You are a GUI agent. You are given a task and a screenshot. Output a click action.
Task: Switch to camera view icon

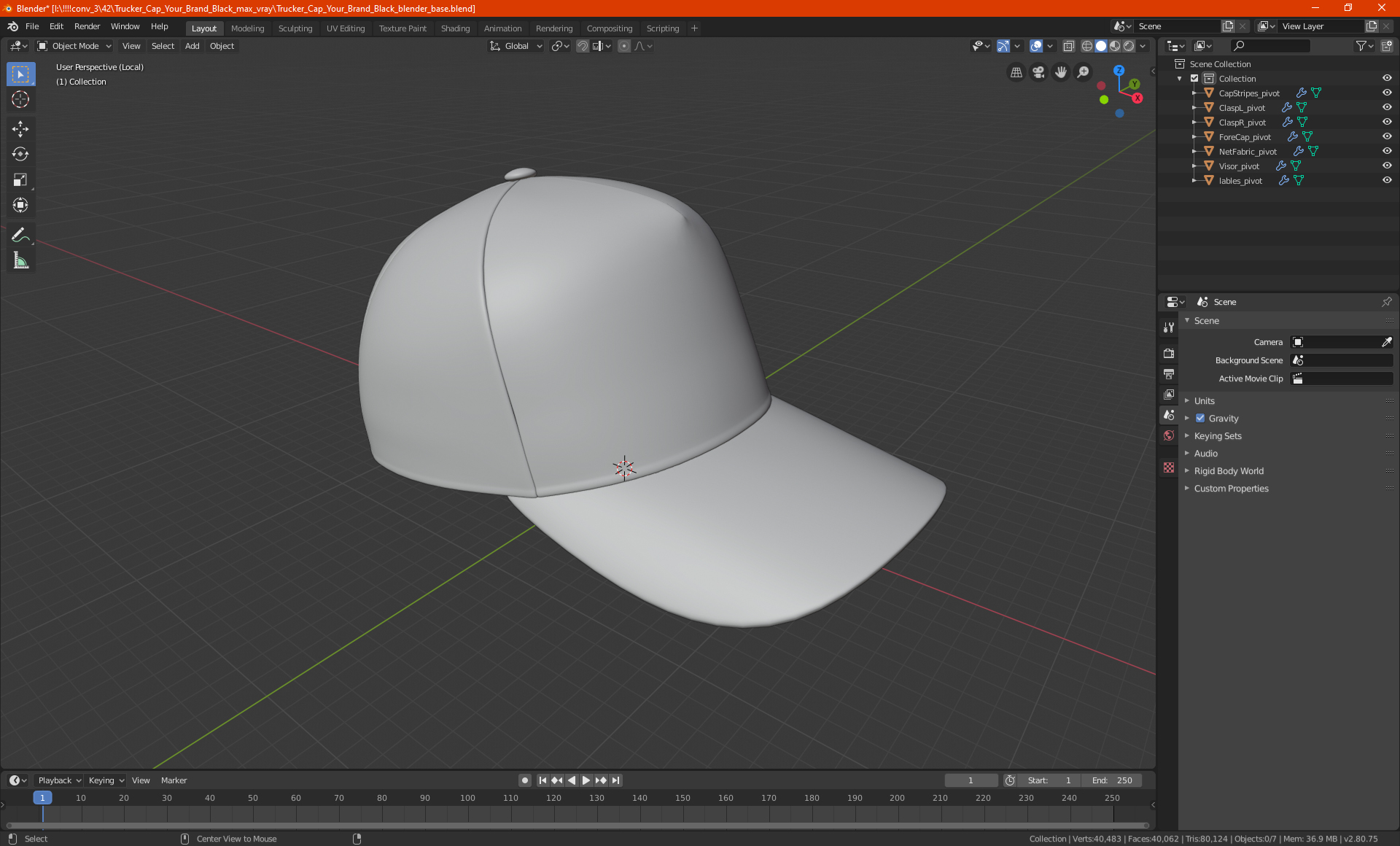pos(1038,72)
